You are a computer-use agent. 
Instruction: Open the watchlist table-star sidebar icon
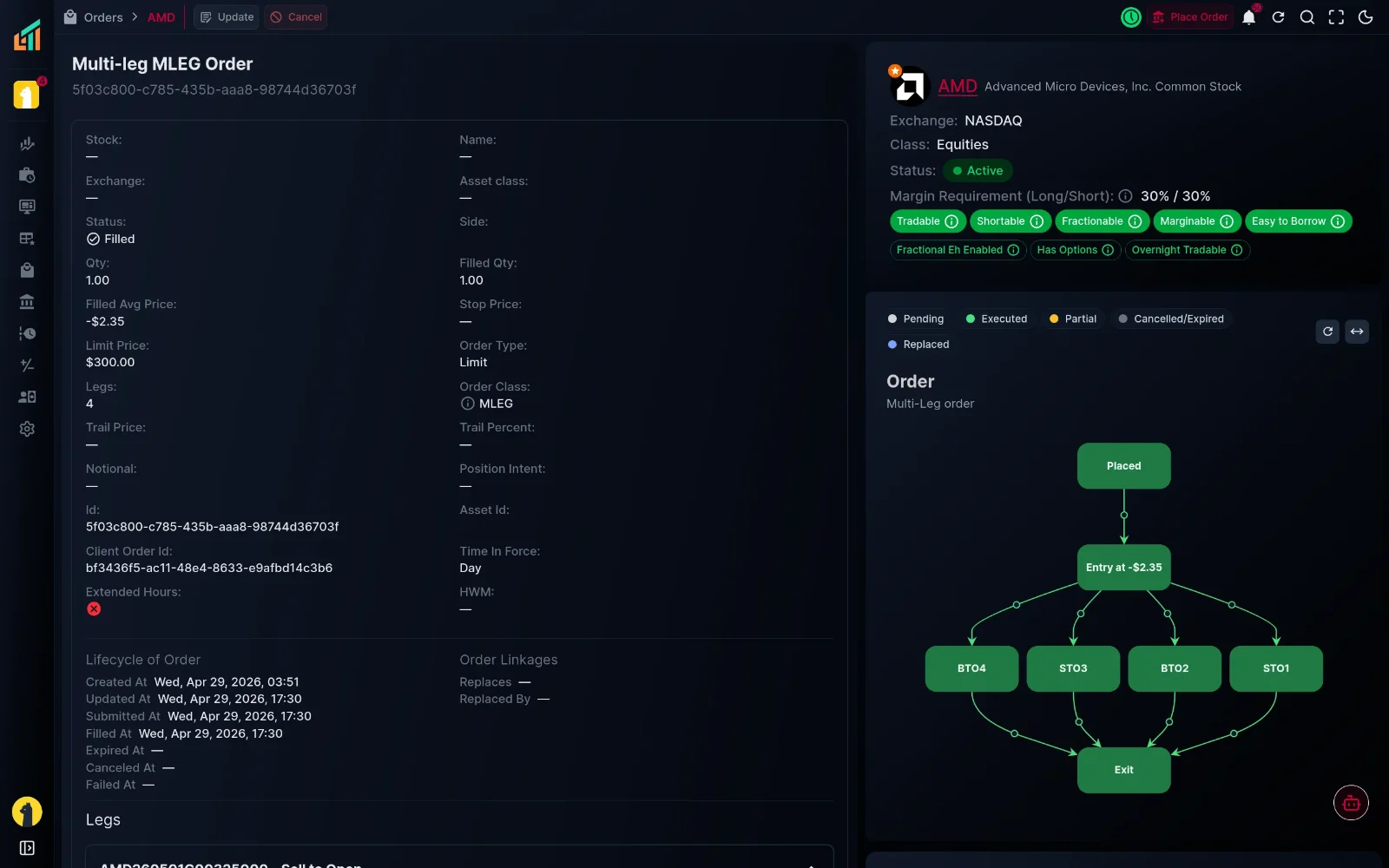pos(27,239)
